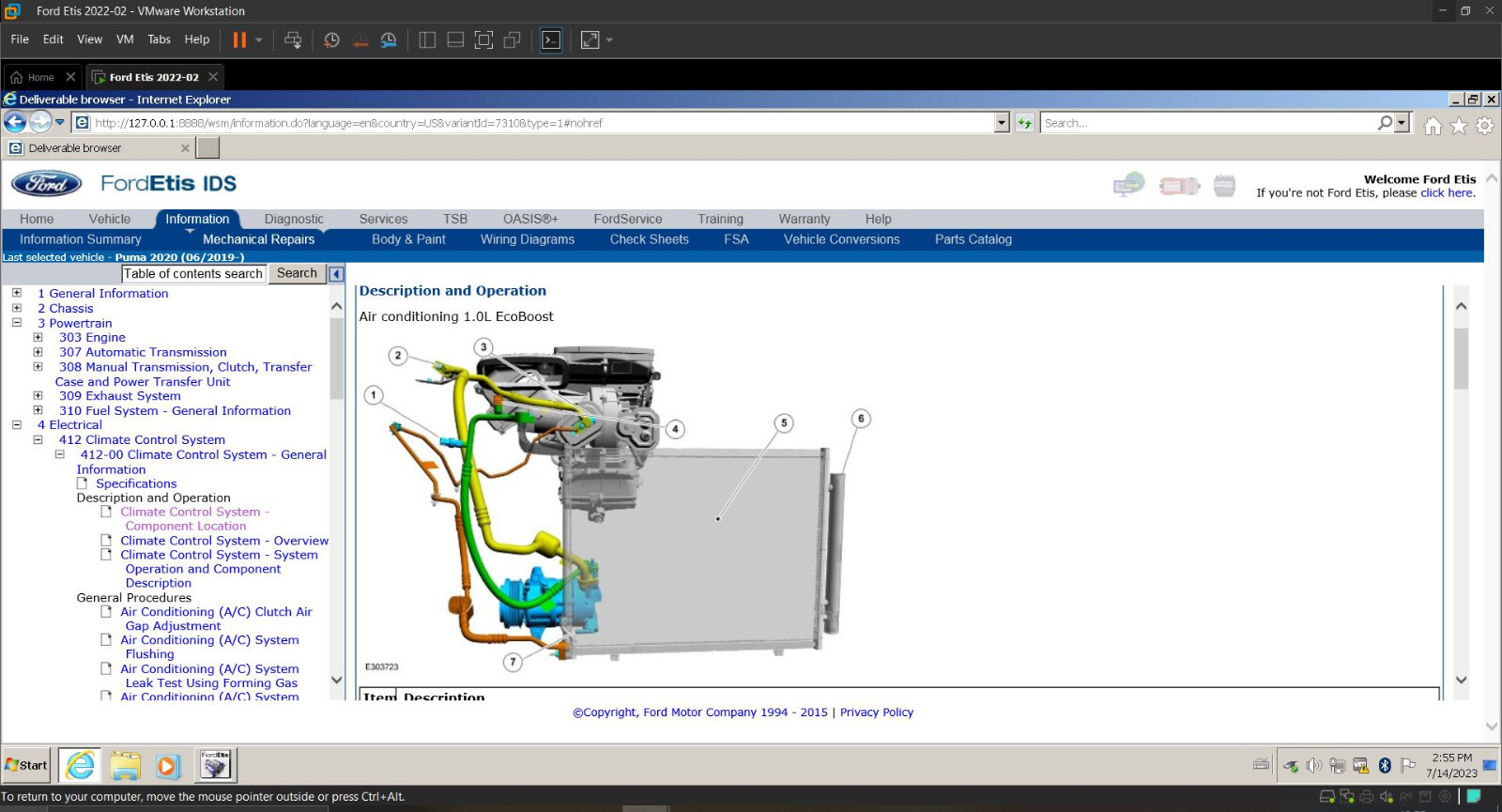The image size is (1502, 812).
Task: Open the VMware console view
Action: coord(551,39)
